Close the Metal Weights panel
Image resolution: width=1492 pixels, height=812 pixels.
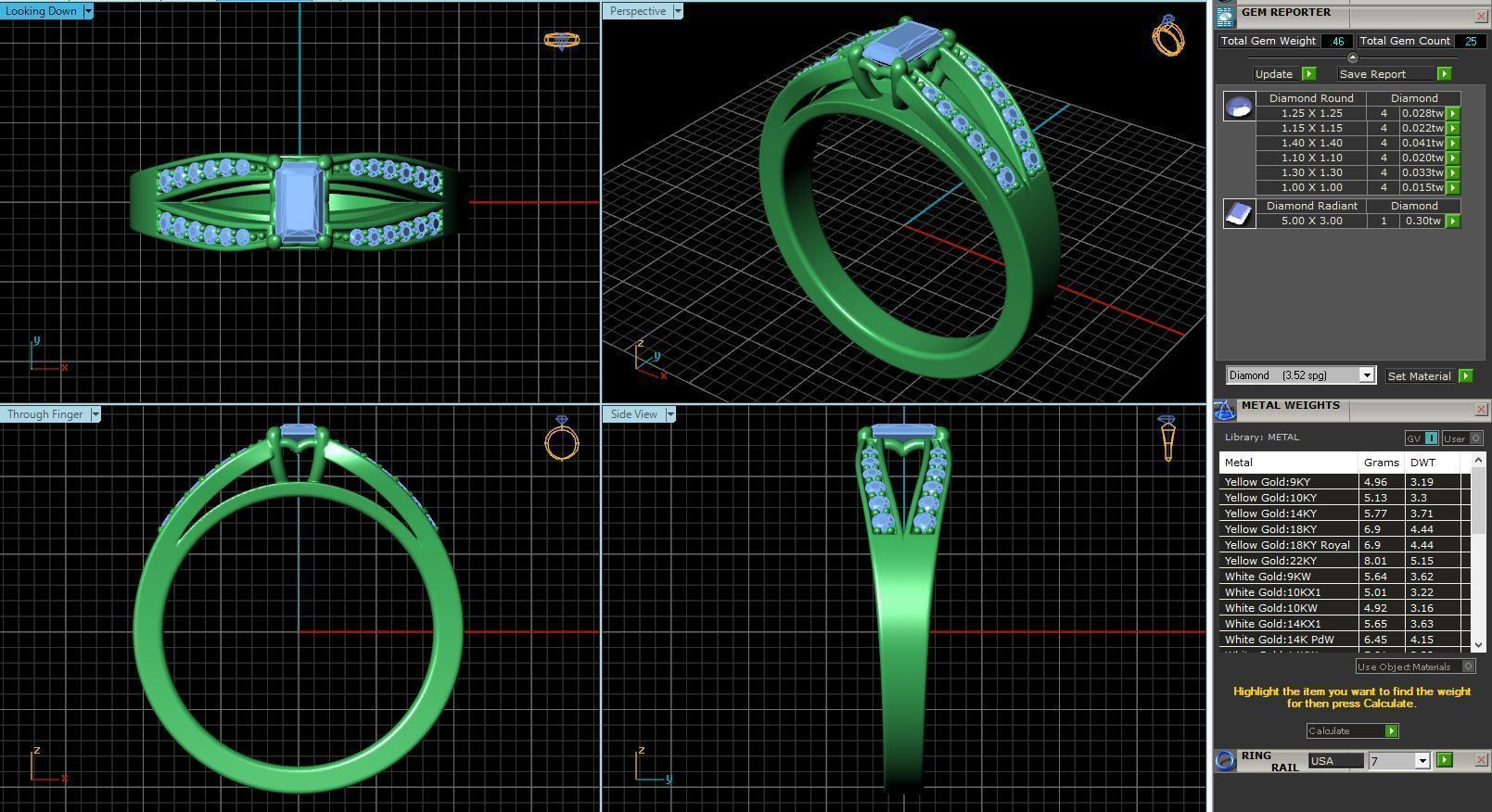point(1481,409)
